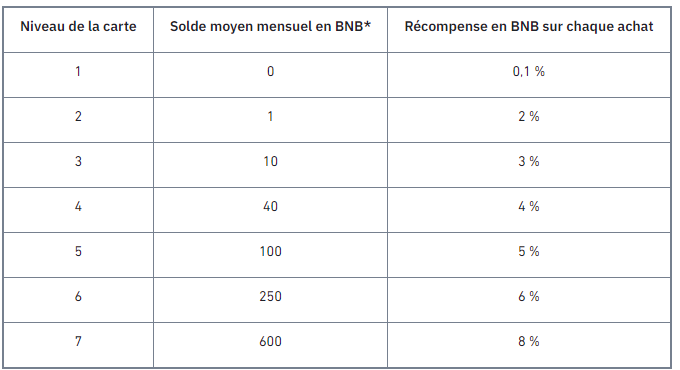Select the card level 3 cell

click(x=78, y=161)
